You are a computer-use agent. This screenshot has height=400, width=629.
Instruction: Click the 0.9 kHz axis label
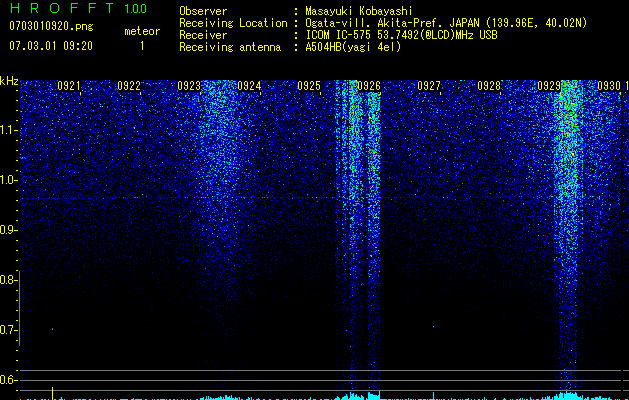(x=8, y=230)
